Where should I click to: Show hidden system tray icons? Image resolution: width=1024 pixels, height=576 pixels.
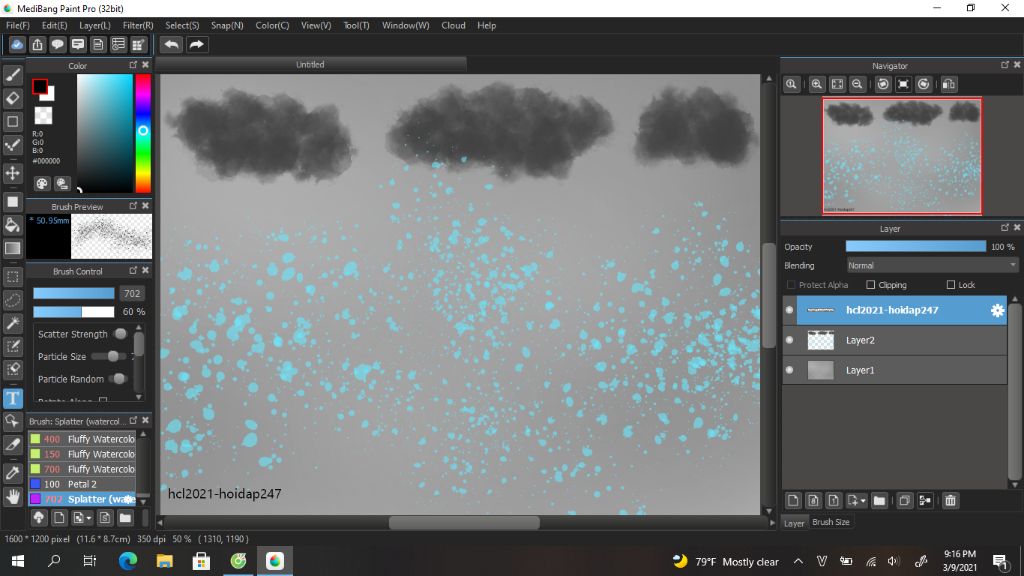pos(798,561)
